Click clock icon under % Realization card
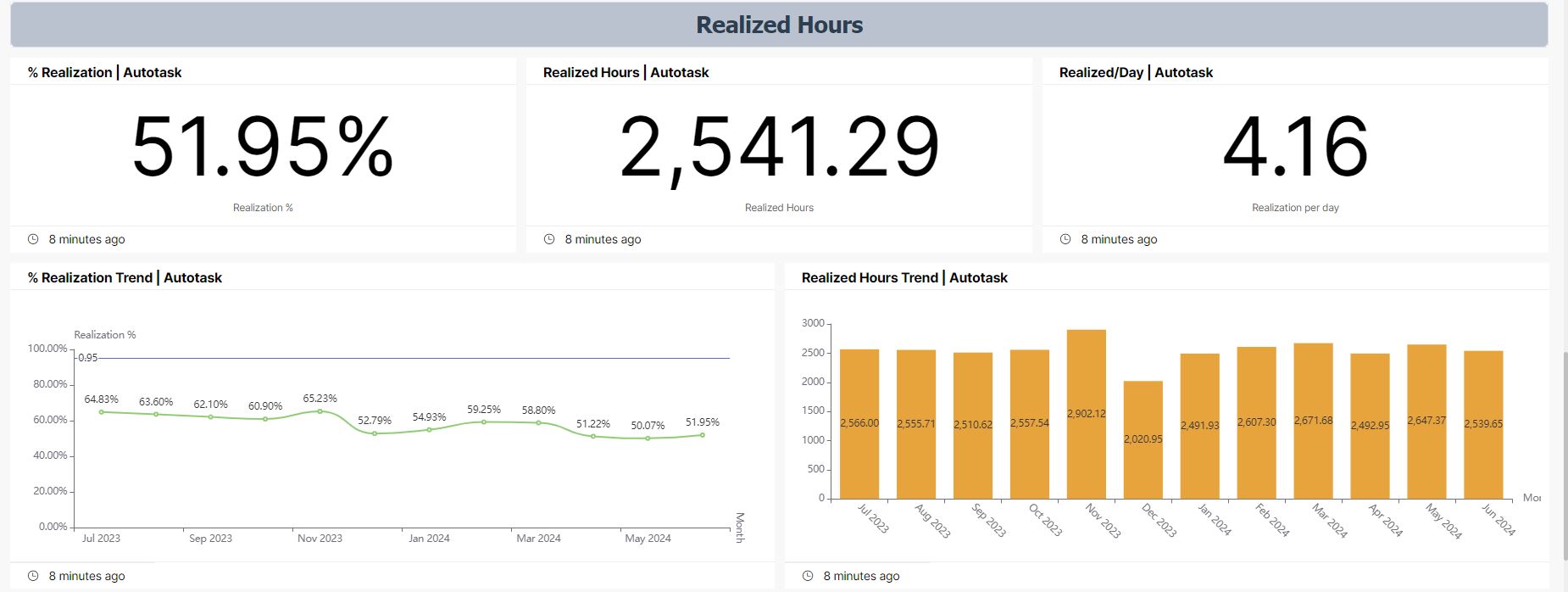The width and height of the screenshot is (1568, 592). click(x=33, y=239)
